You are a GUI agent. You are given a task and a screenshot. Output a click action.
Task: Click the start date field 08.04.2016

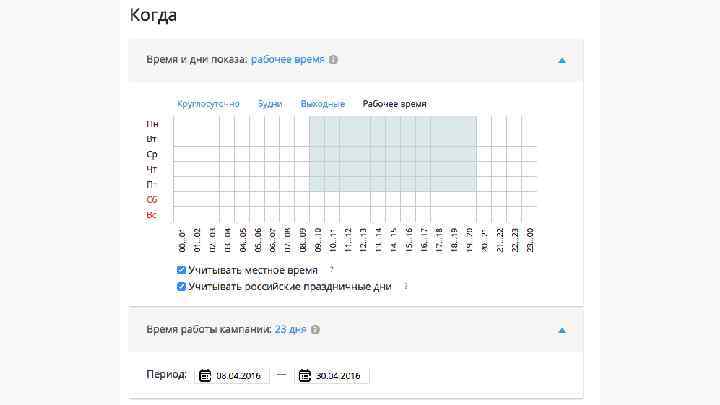point(240,375)
